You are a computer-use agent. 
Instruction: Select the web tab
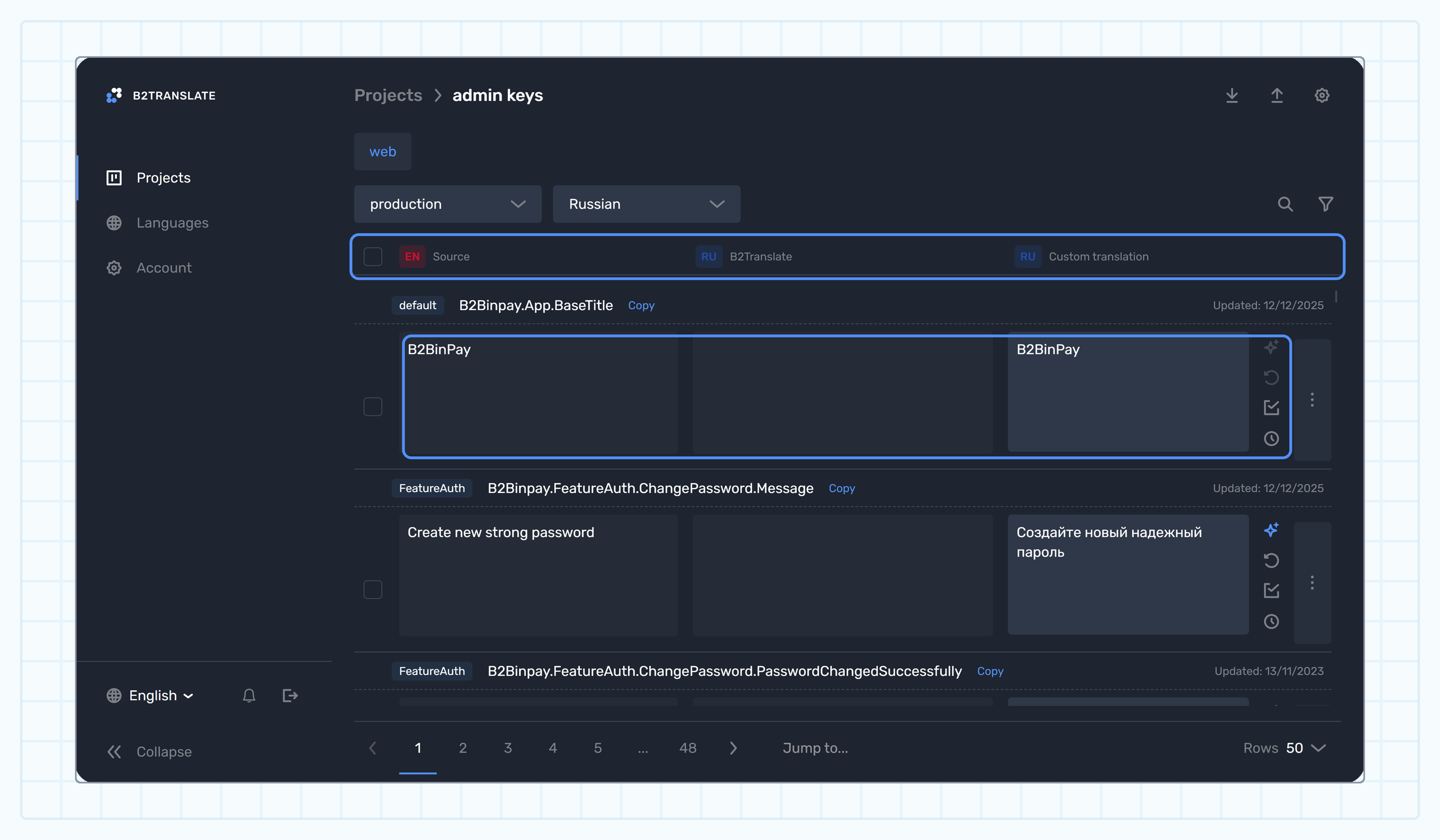click(382, 152)
